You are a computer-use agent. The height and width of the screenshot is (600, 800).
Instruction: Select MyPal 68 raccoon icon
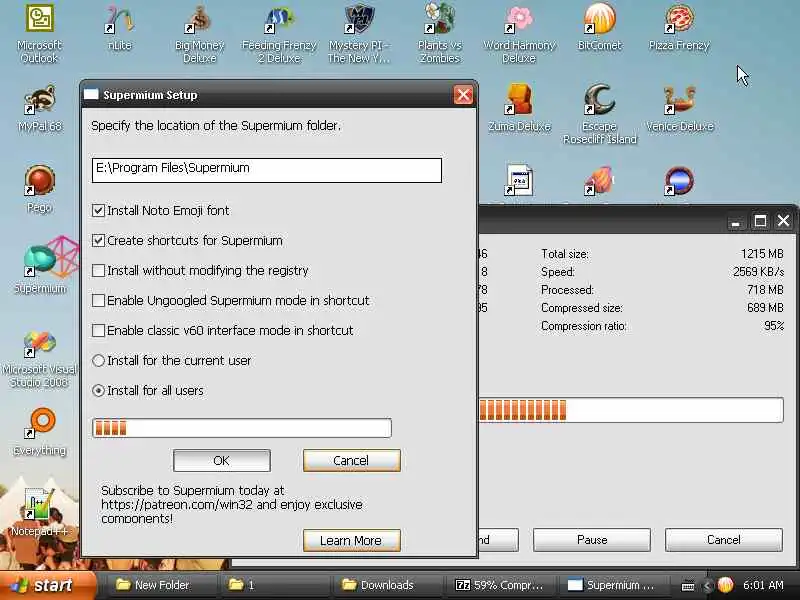click(x=39, y=108)
